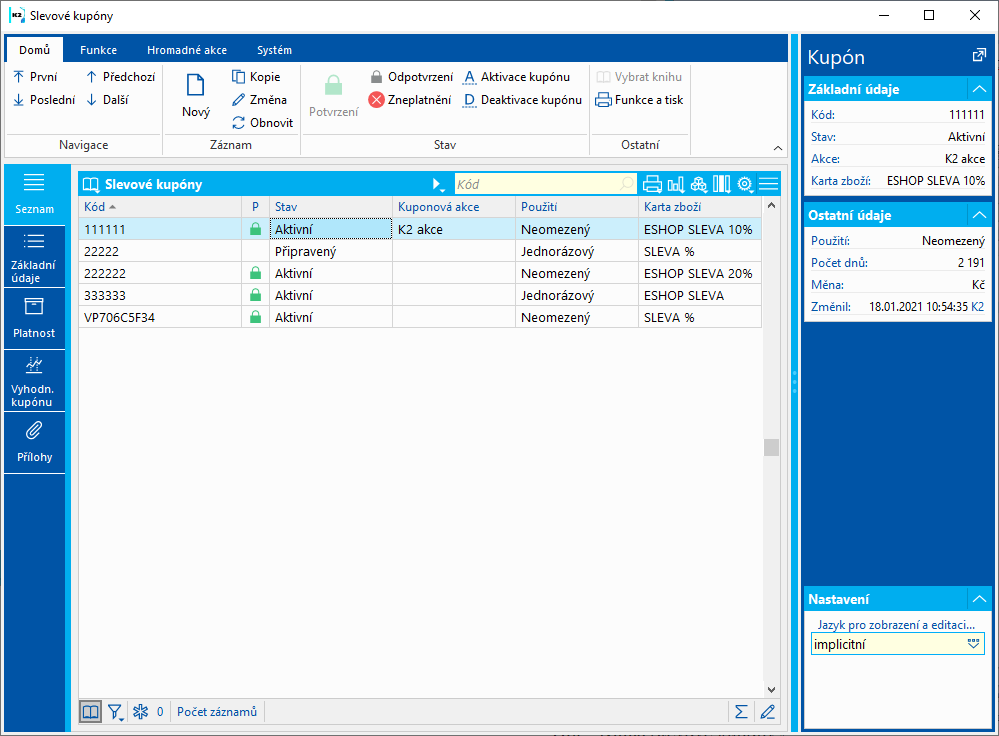Collapse the Základní údaje panel section
999x736 pixels.
click(978, 89)
